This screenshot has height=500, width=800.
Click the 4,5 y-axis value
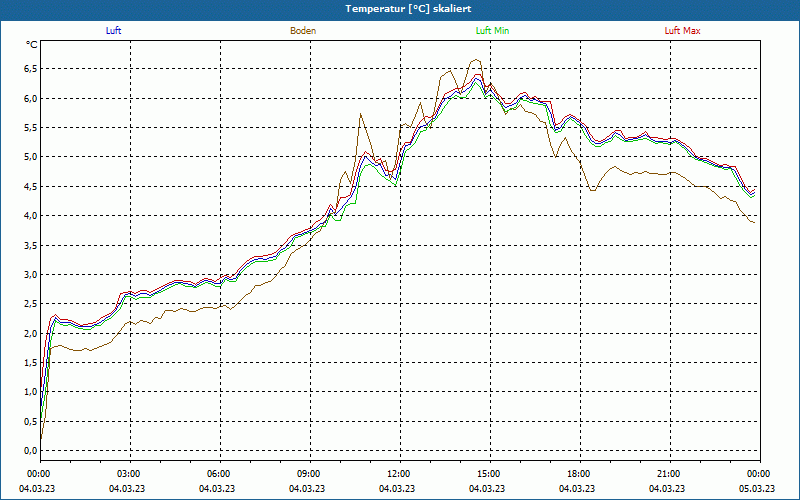tap(30, 187)
